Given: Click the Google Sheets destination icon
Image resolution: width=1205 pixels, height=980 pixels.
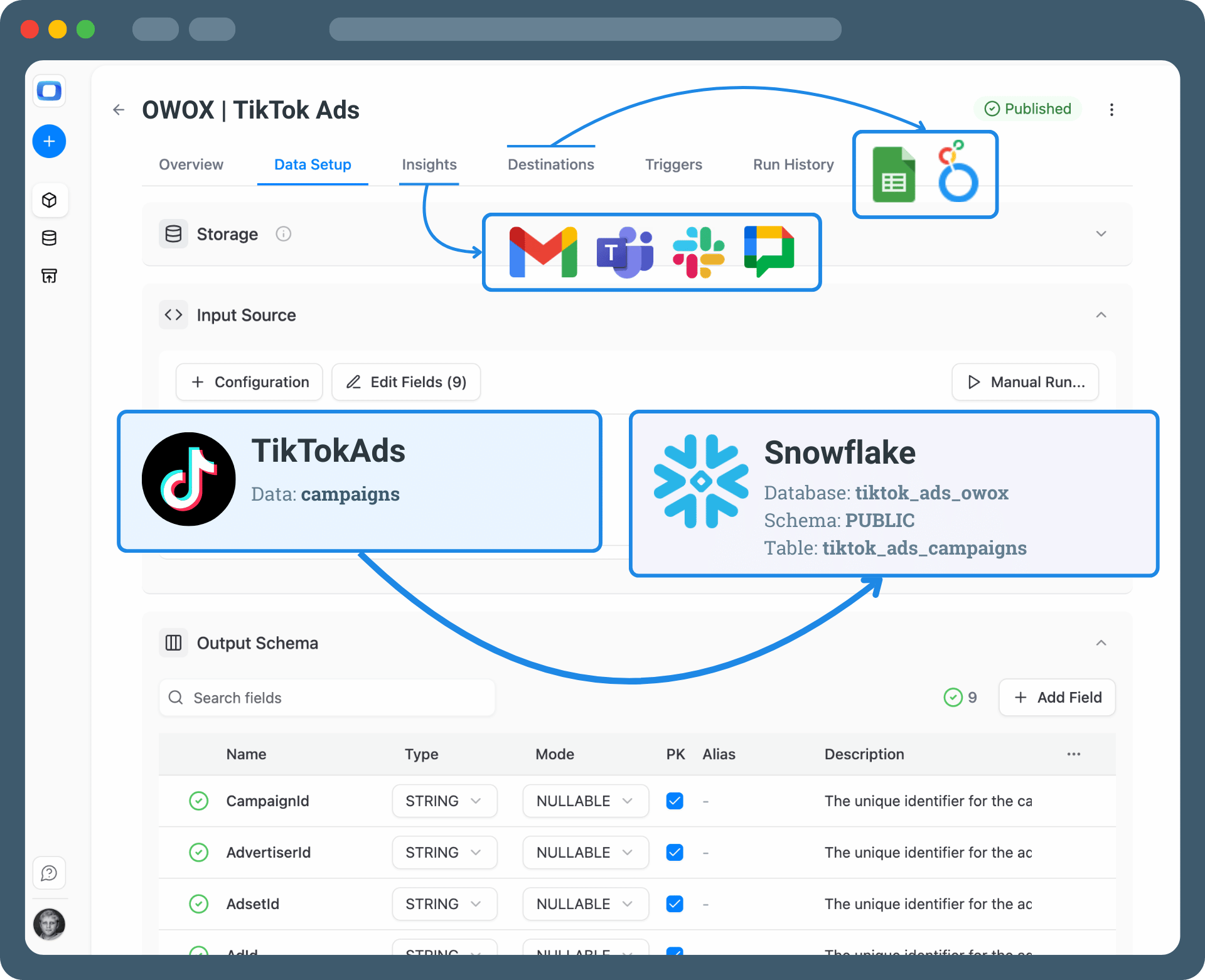Looking at the screenshot, I should [x=894, y=175].
